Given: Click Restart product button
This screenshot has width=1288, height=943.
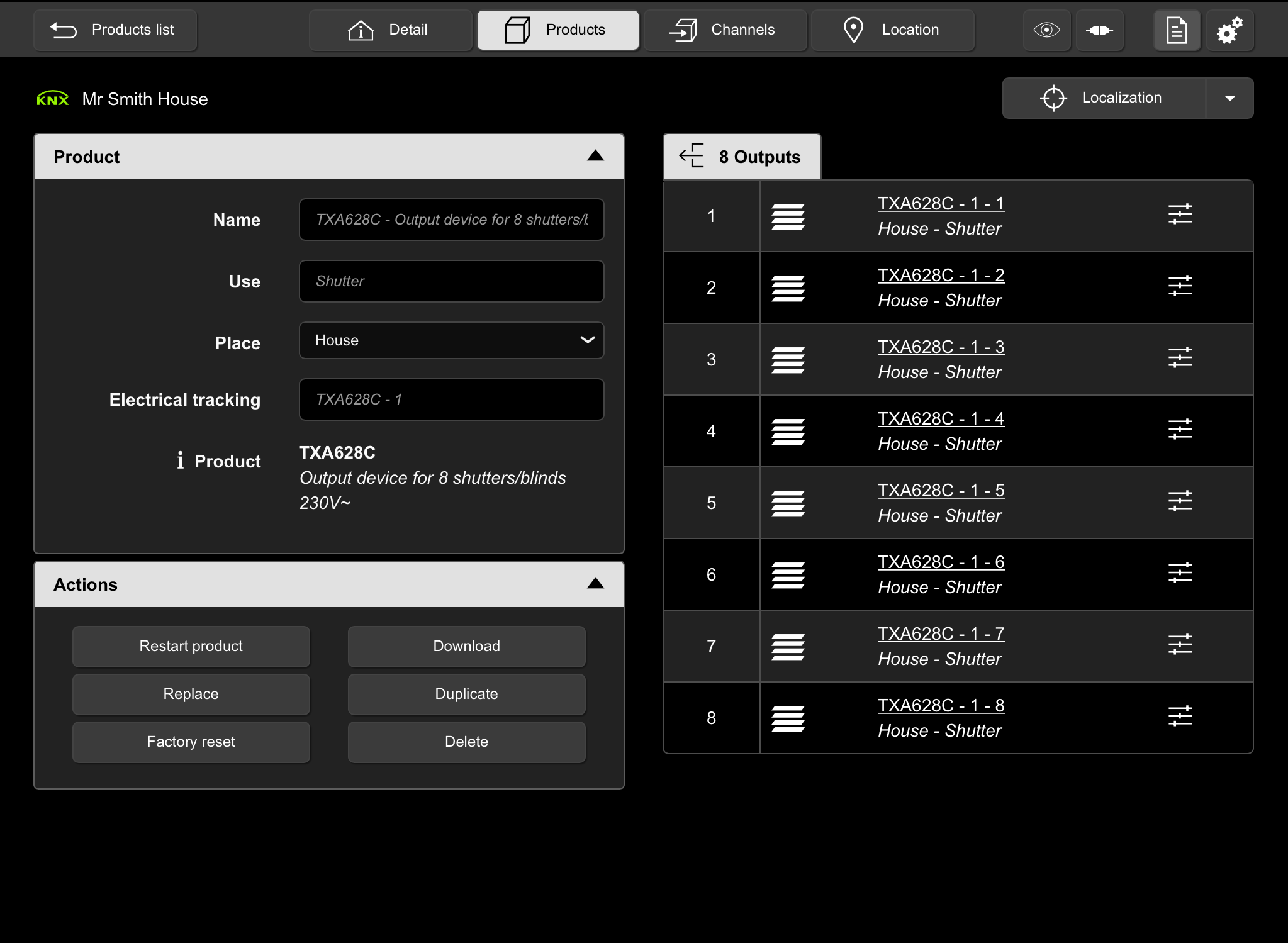Looking at the screenshot, I should [191, 646].
